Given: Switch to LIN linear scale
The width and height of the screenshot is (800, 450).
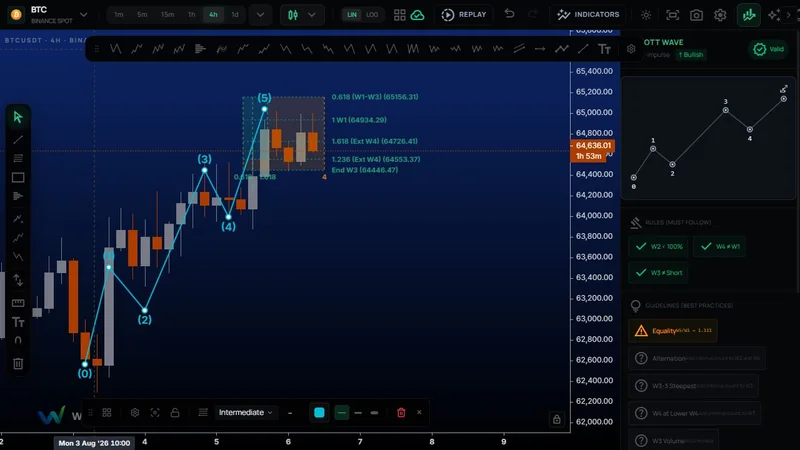Looking at the screenshot, I should pyautogui.click(x=352, y=15).
